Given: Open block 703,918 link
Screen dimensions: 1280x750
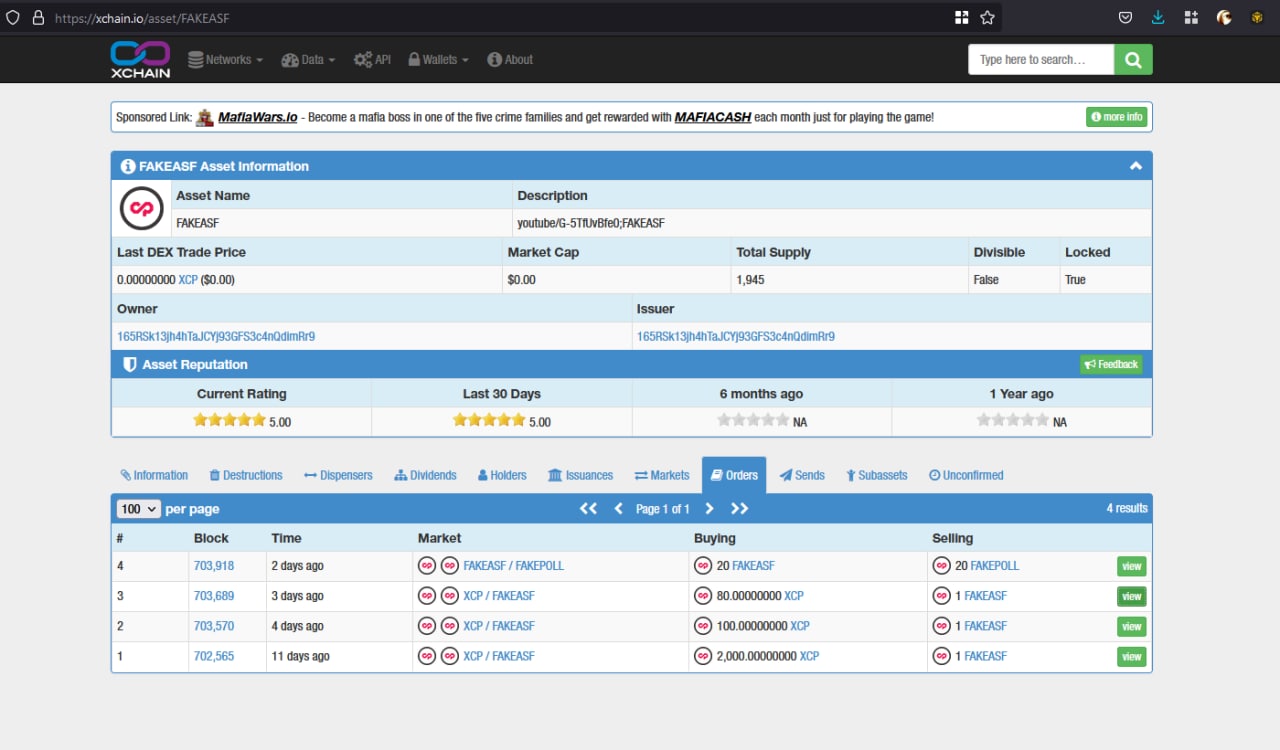Looking at the screenshot, I should [214, 566].
